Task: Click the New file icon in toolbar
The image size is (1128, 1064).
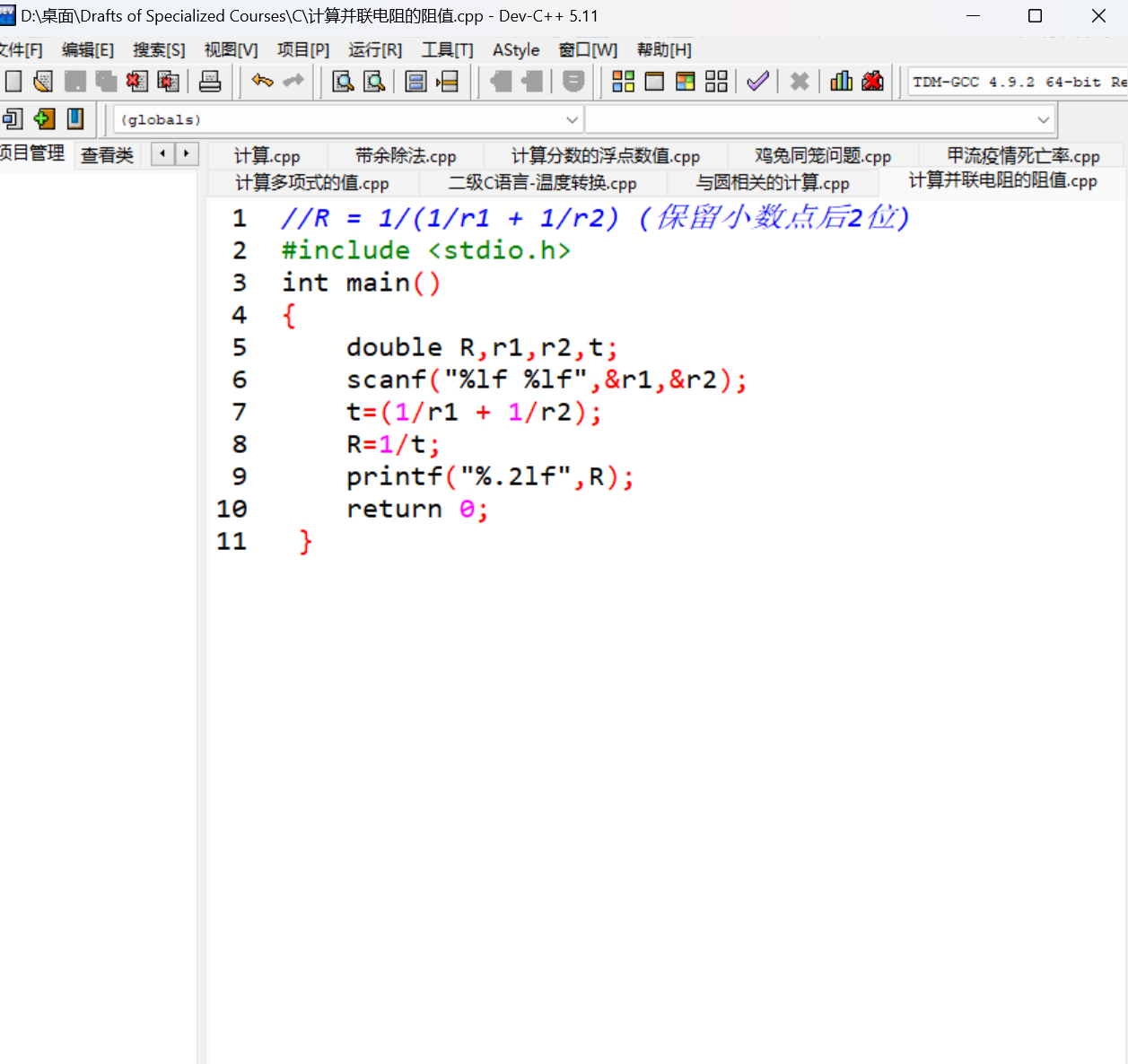Action: [x=13, y=82]
